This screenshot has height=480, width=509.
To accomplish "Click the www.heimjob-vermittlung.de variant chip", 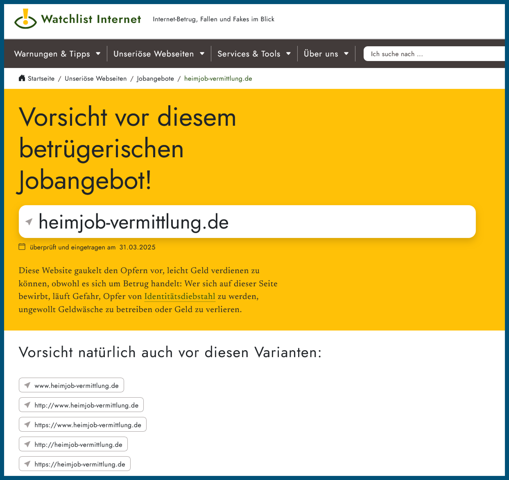I will tap(71, 385).
